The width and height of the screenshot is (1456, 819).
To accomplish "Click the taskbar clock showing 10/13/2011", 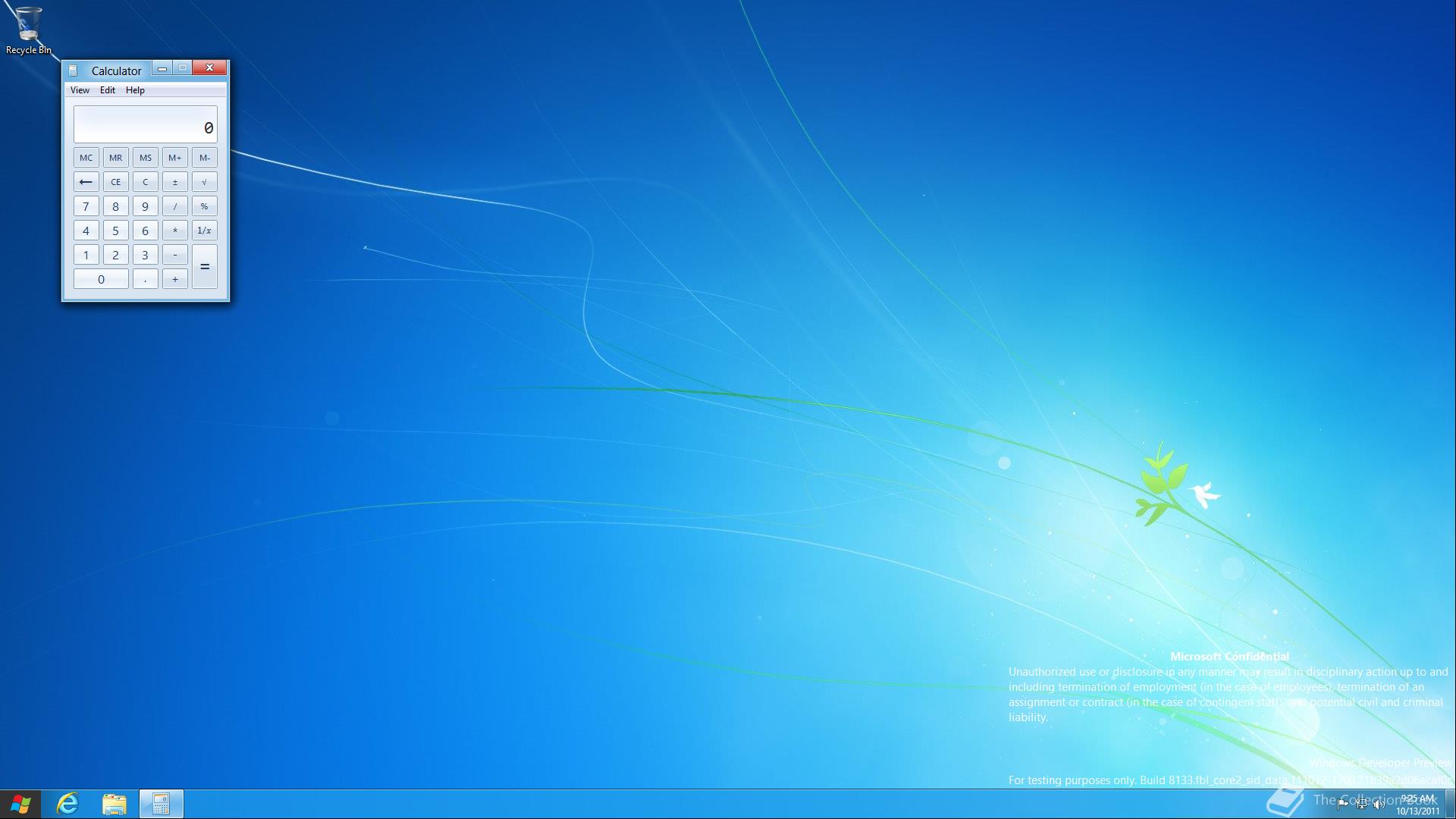I will pos(1417,805).
